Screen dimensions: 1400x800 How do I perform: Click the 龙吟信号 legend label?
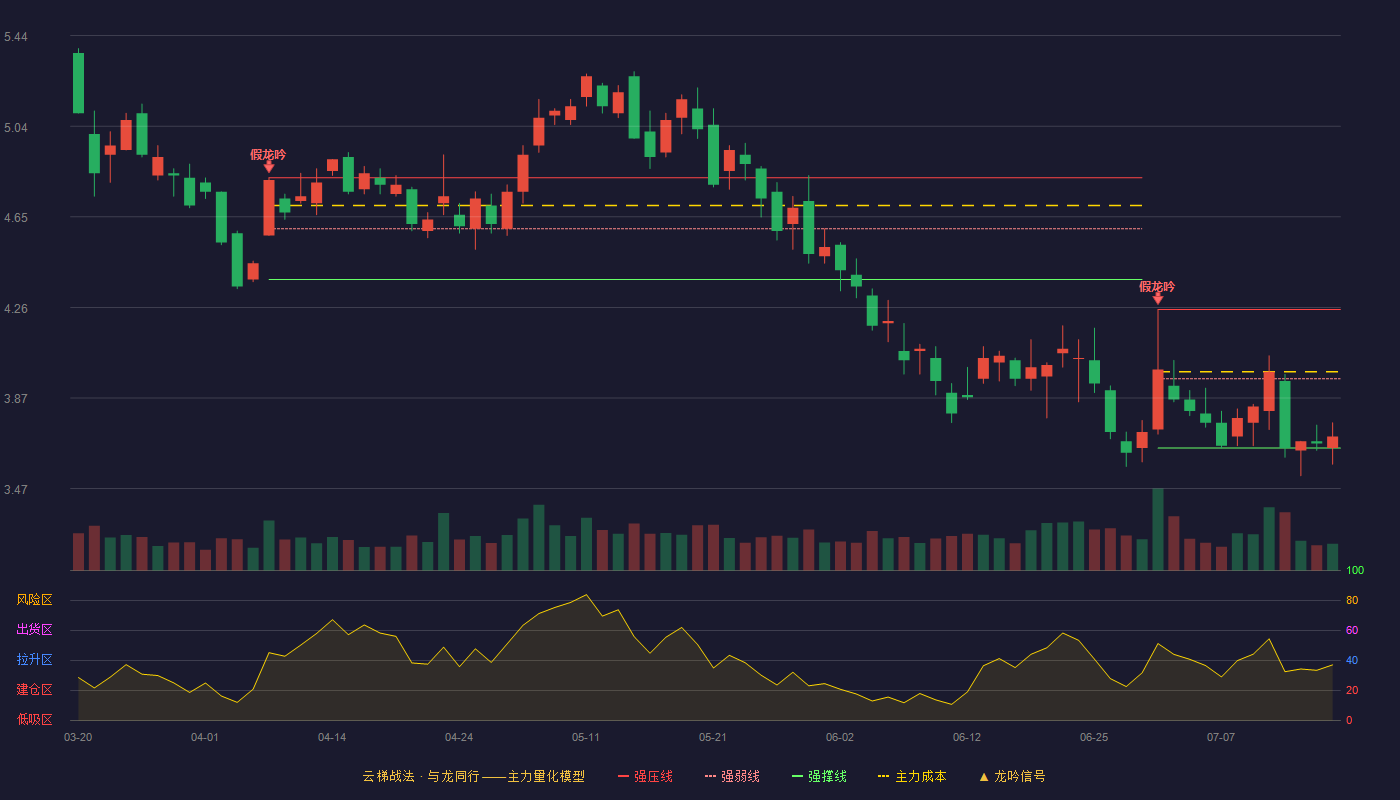coord(1020,777)
